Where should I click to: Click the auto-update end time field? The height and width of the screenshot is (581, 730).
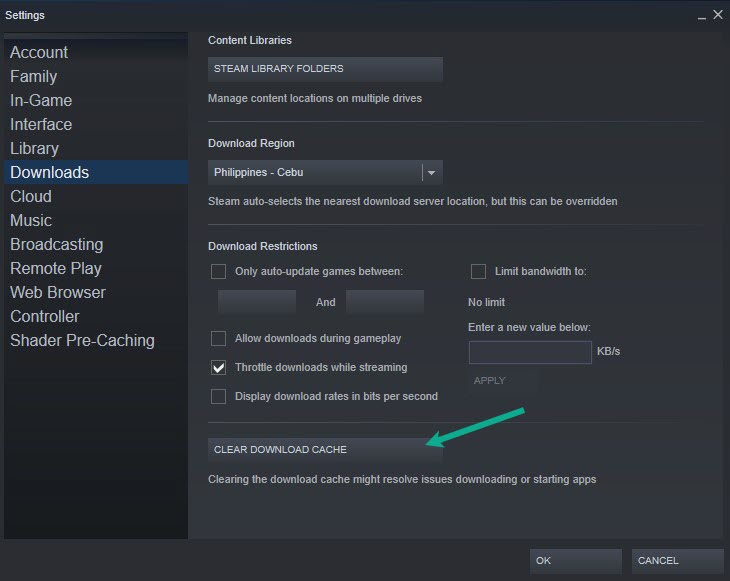(x=385, y=302)
